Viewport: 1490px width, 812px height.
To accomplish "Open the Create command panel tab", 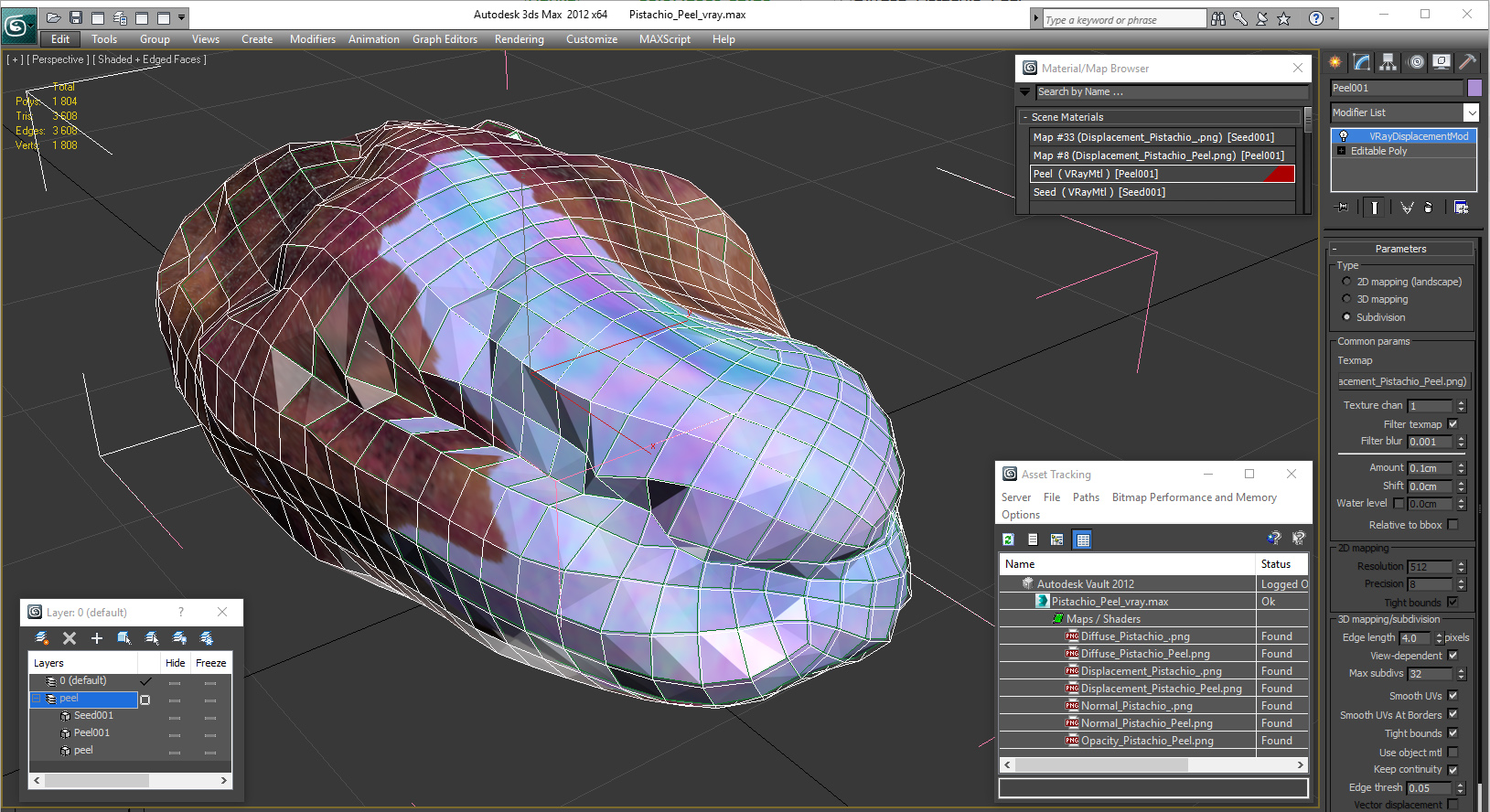I will pyautogui.click(x=1335, y=62).
